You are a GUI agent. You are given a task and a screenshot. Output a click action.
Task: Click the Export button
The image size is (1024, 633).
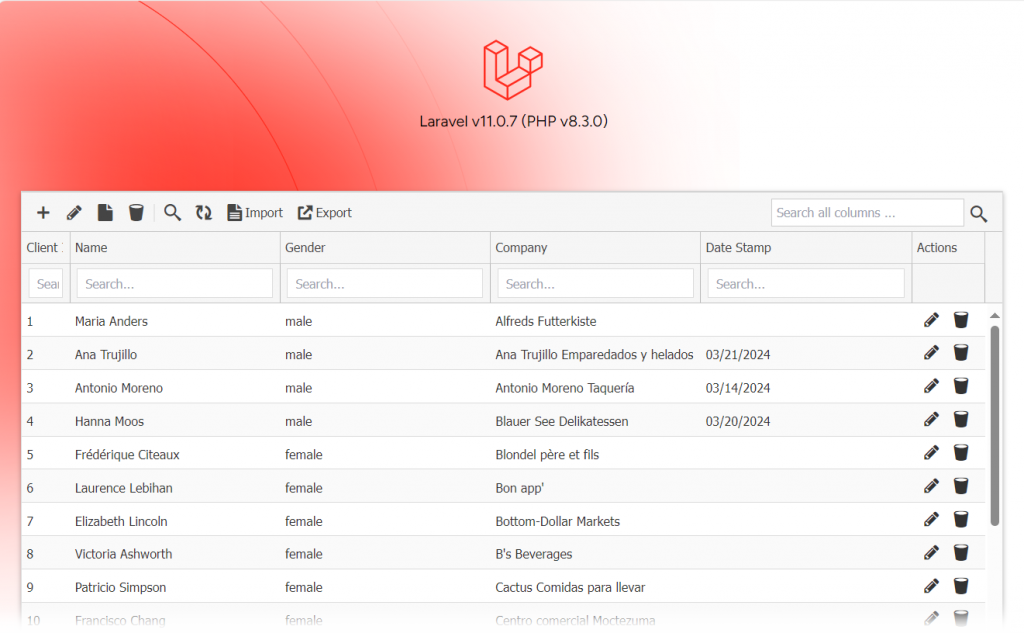pos(325,213)
